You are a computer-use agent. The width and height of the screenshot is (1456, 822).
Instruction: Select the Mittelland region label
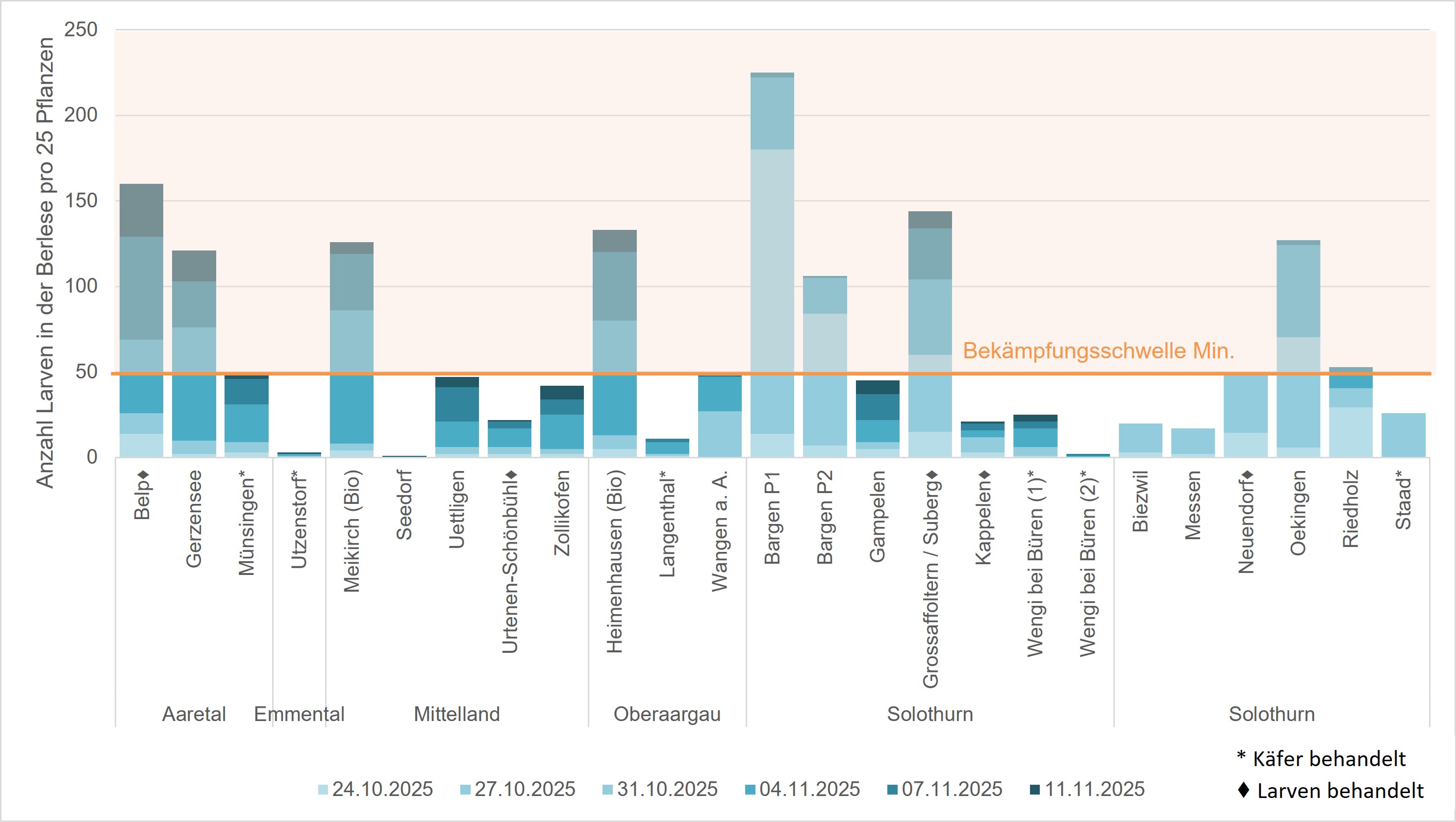[x=457, y=714]
